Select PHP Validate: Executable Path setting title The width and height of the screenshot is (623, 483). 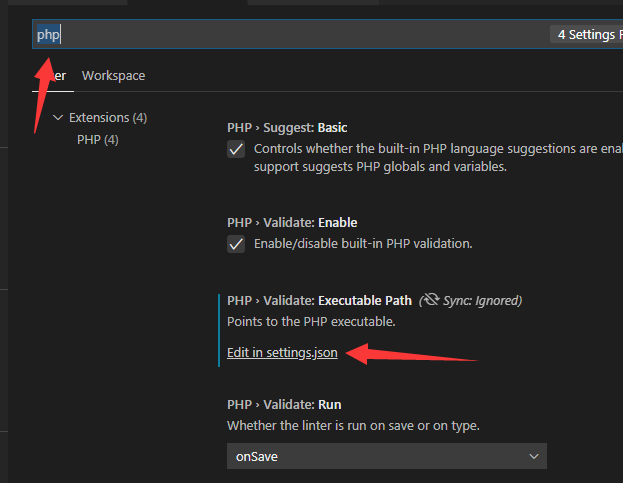click(319, 301)
